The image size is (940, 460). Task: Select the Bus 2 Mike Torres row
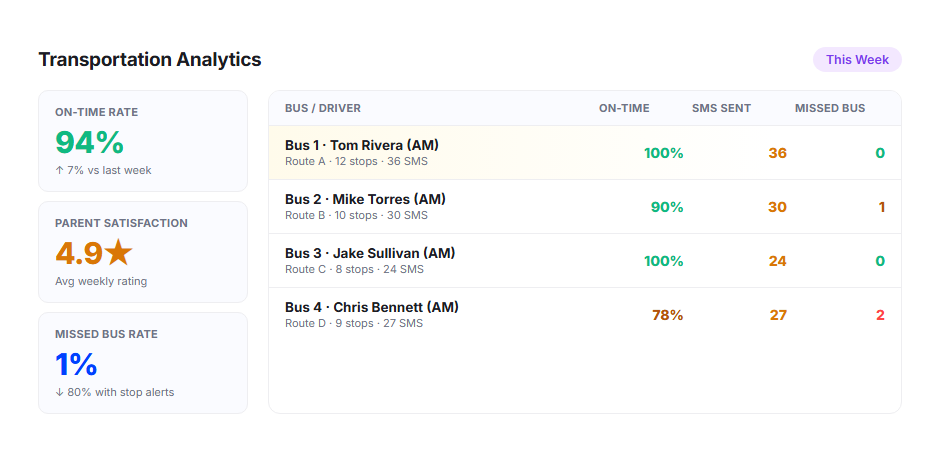(585, 207)
